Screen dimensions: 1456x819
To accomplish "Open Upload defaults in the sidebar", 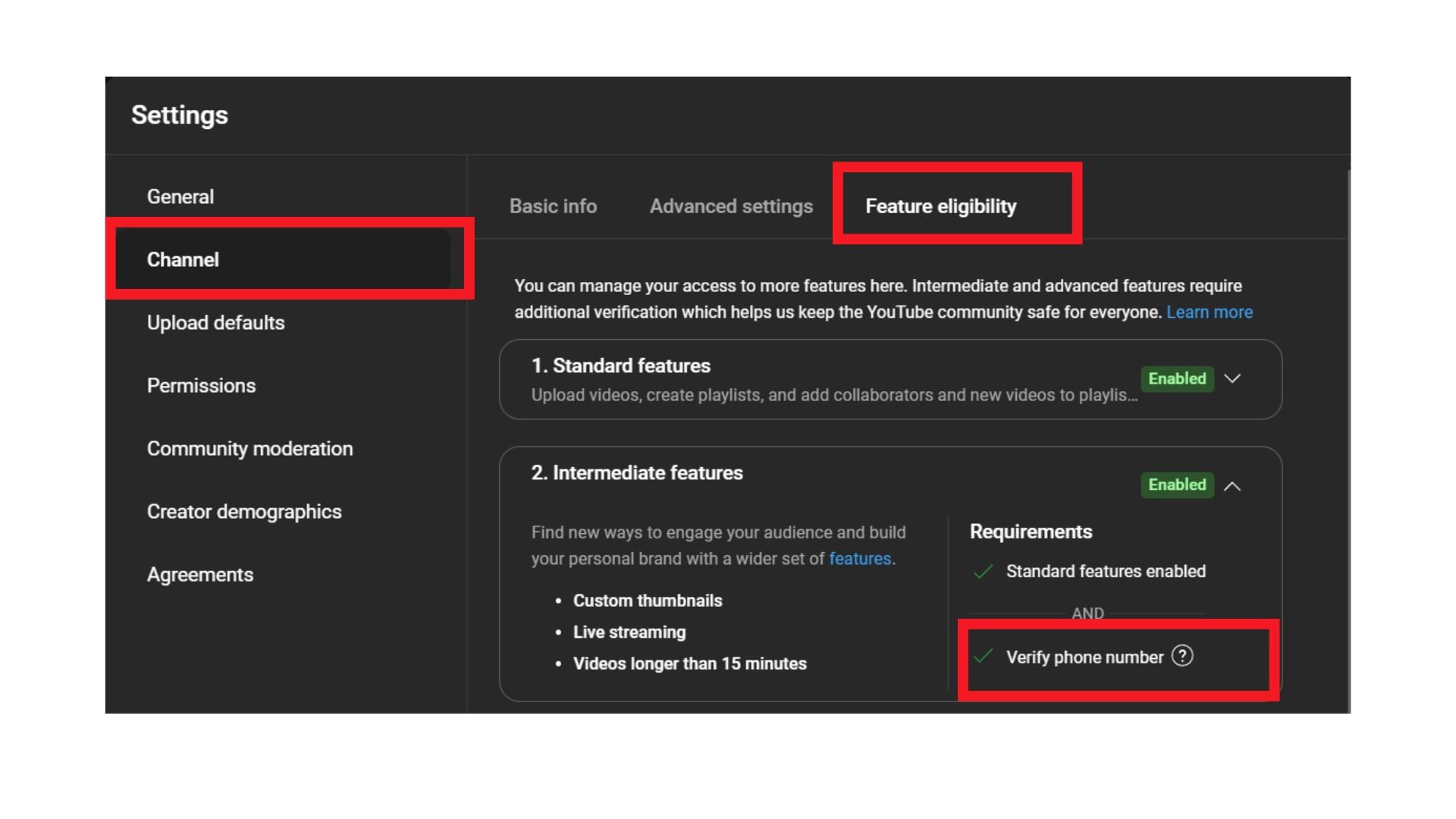I will (215, 323).
